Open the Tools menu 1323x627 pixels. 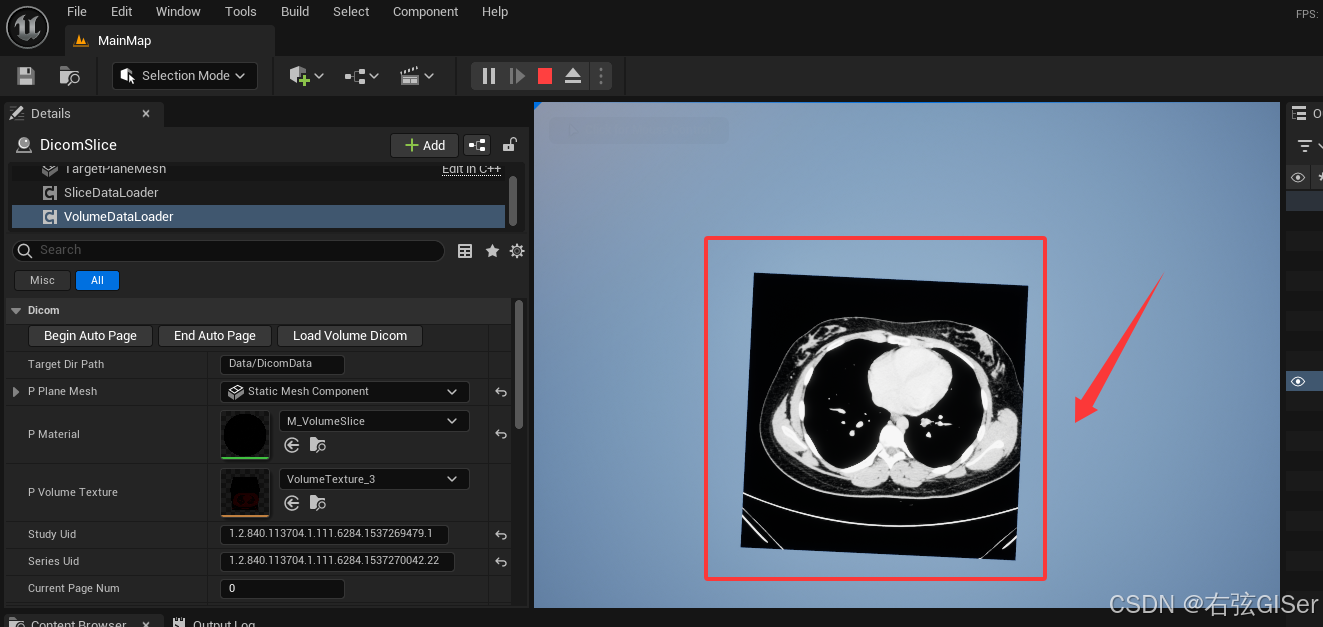pyautogui.click(x=241, y=12)
